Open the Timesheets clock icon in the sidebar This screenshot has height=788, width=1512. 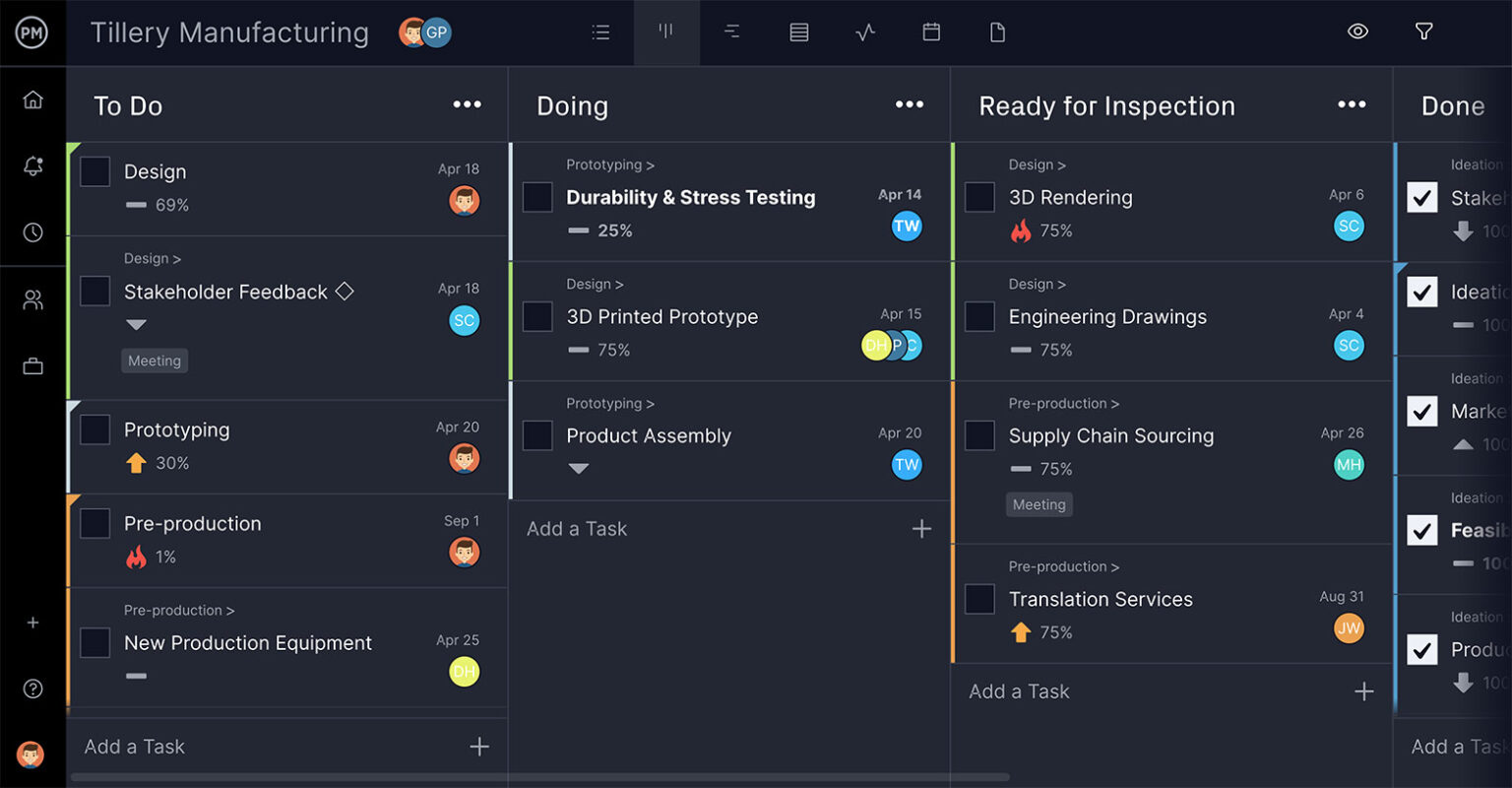pos(32,232)
